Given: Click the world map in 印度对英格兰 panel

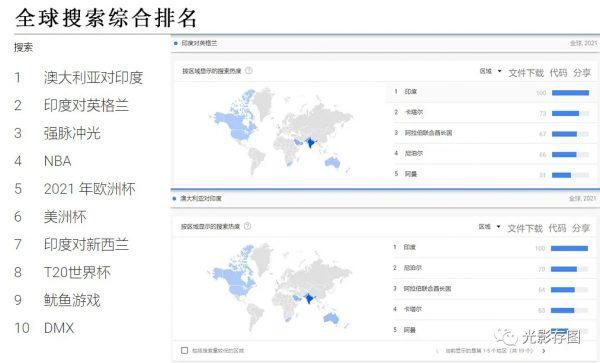Looking at the screenshot, I should click(x=280, y=132).
